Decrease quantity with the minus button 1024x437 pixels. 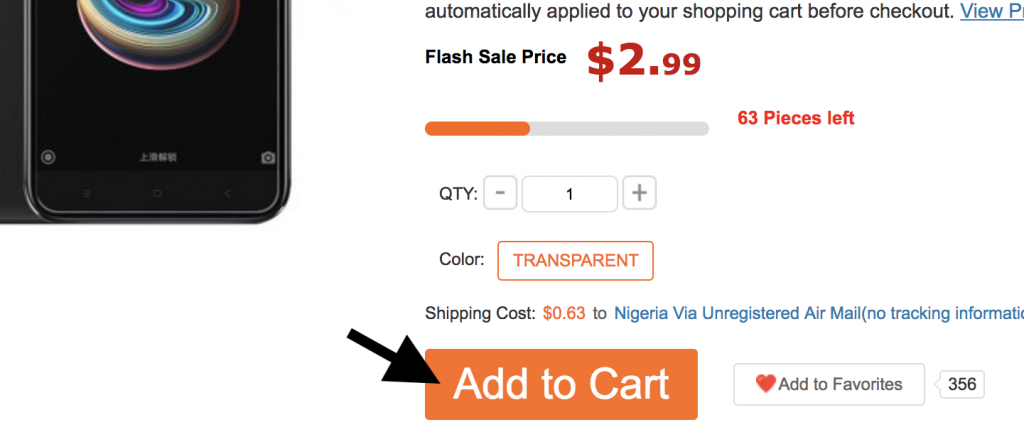point(500,193)
